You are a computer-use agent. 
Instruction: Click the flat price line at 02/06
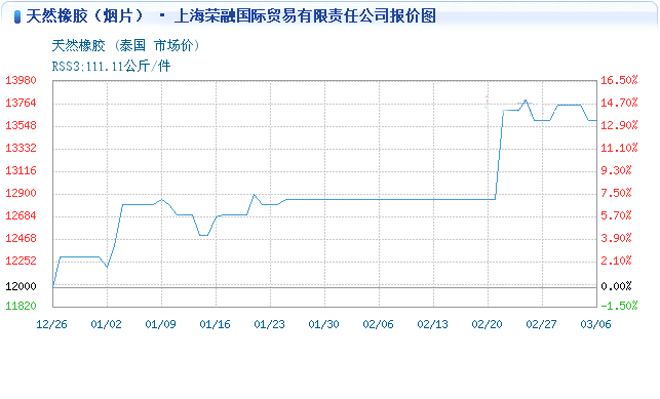(379, 199)
